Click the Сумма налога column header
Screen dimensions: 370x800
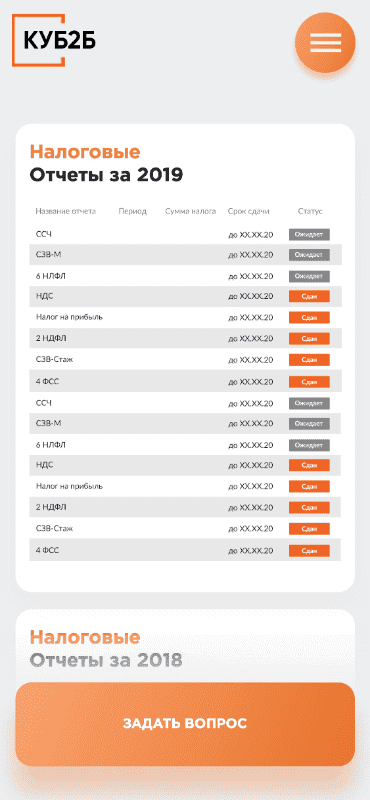pyautogui.click(x=190, y=211)
